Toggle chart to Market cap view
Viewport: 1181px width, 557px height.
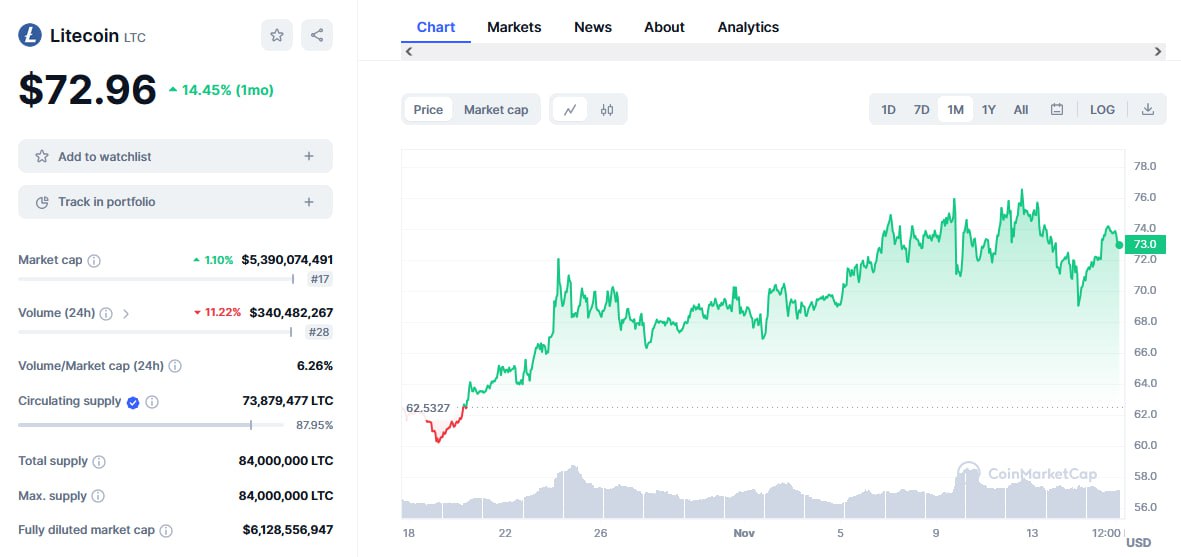[496, 110]
